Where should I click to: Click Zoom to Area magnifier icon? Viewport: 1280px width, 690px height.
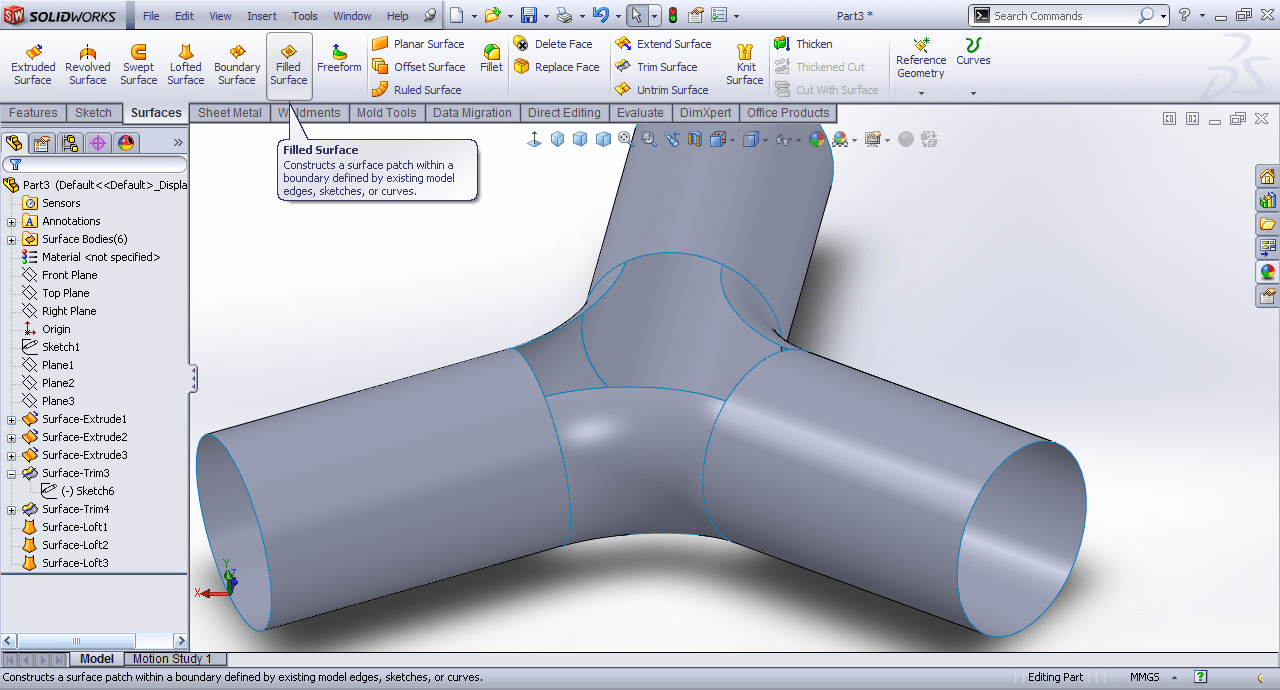point(649,139)
